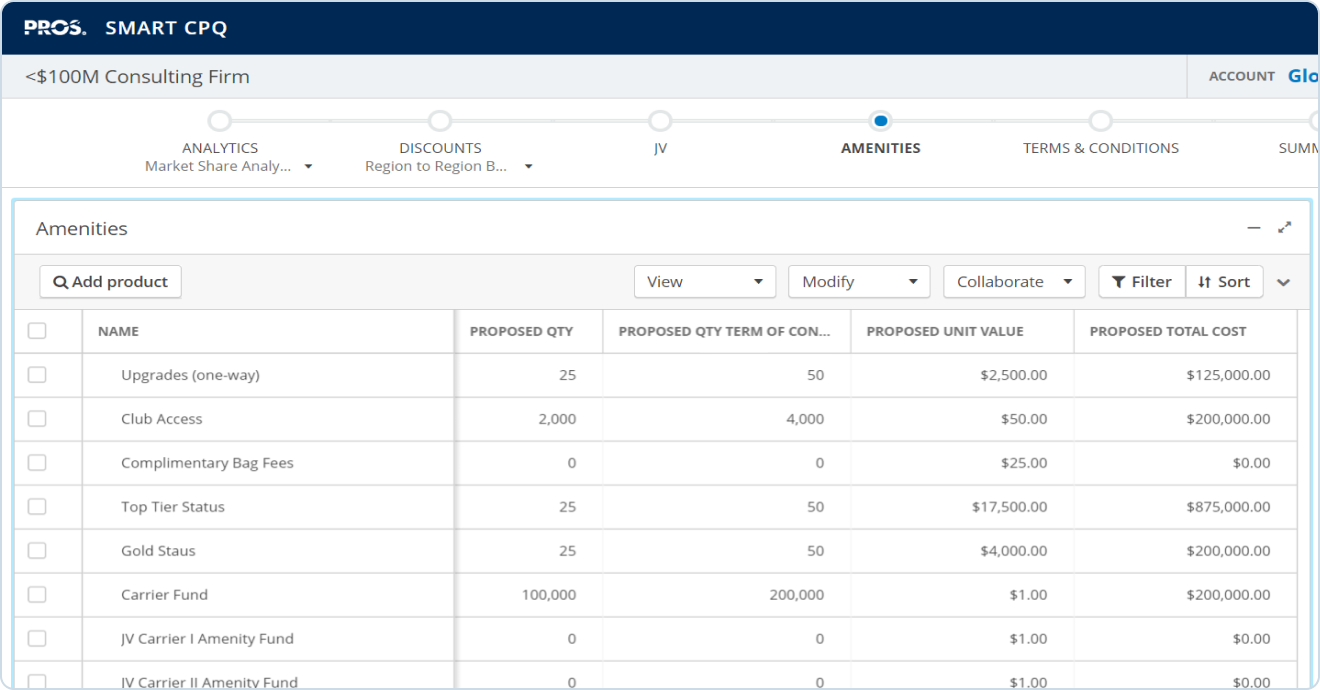Screen dimensions: 1320x690
Task: Sort by Proposed Total Cost column header
Action: (1167, 331)
